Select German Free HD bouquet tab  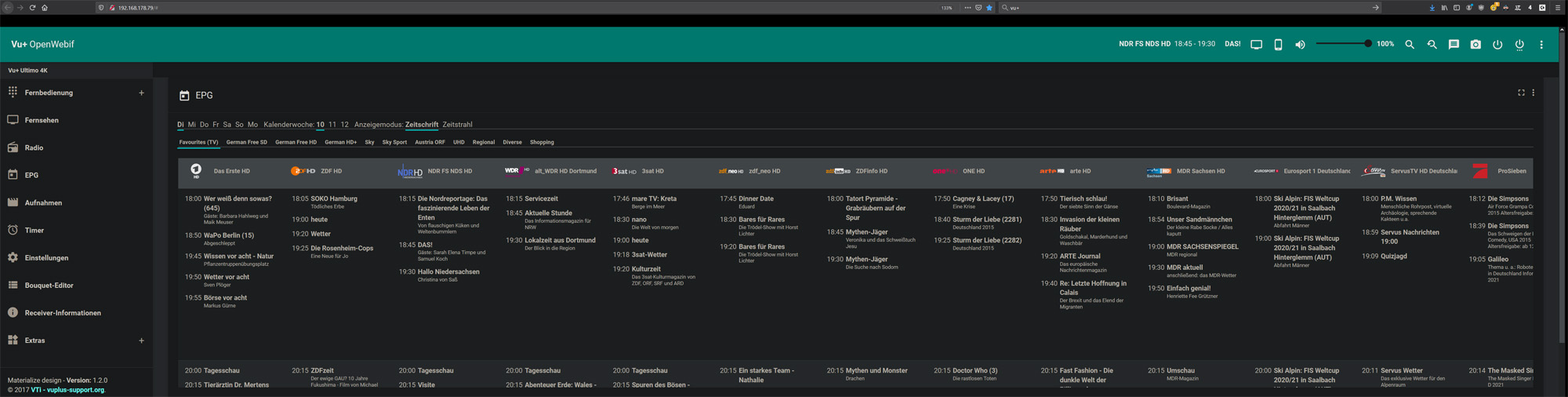coord(296,142)
